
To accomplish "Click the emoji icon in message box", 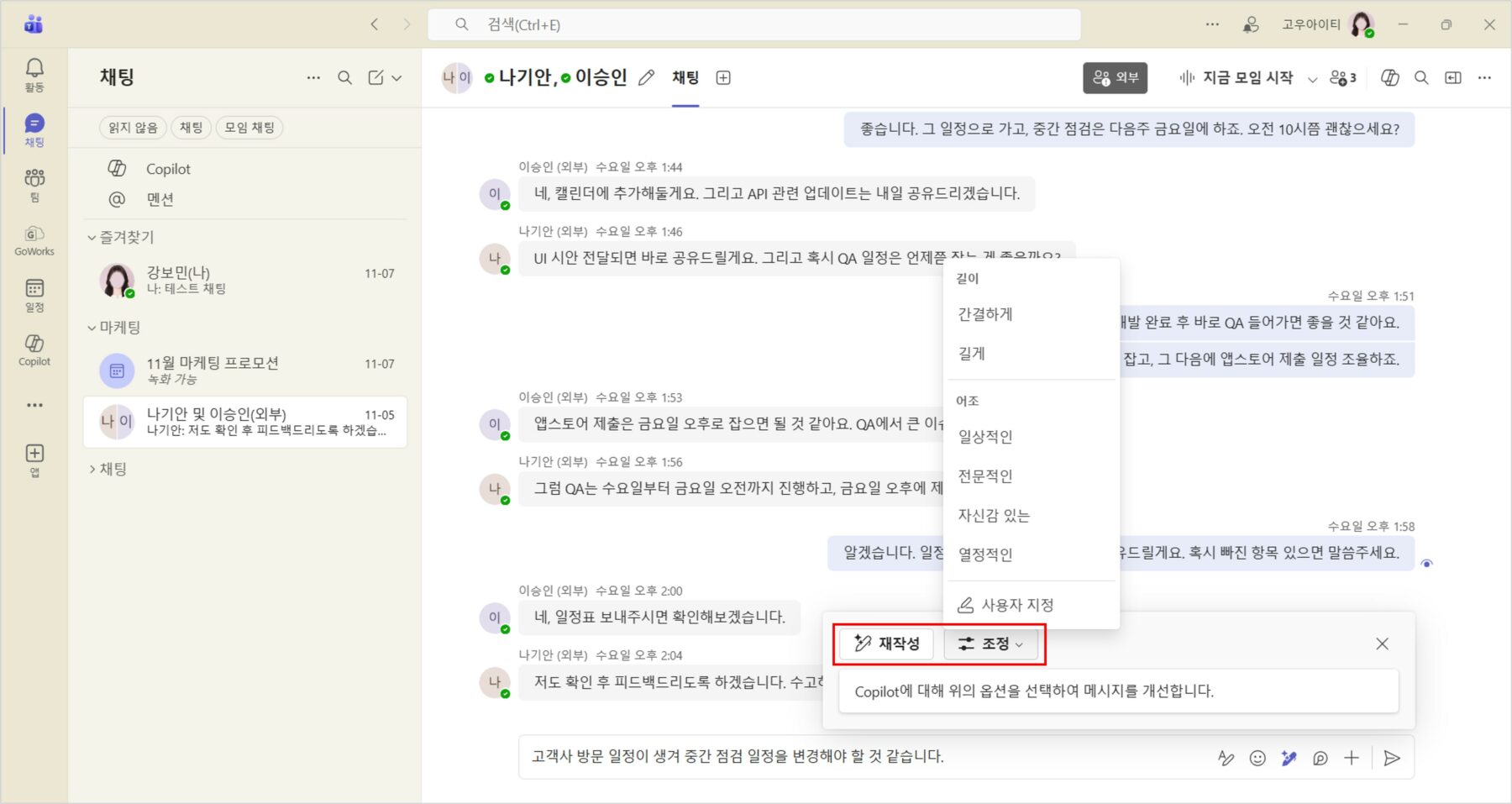I will tap(1257, 758).
